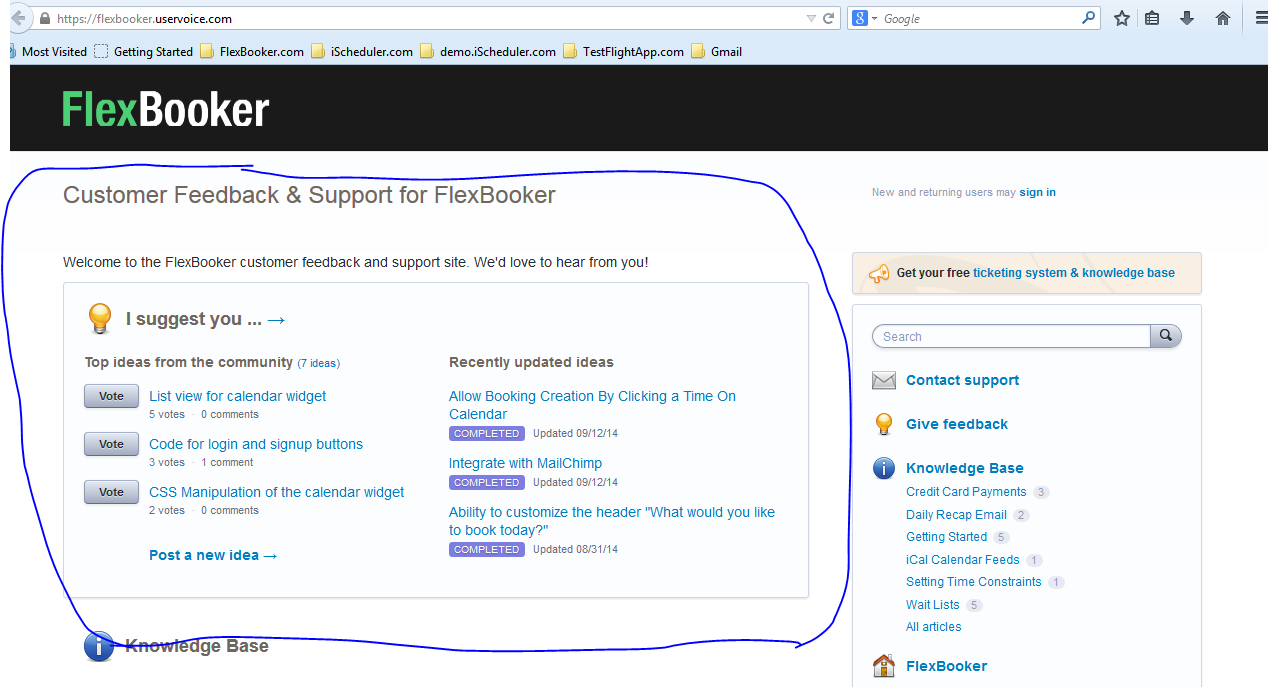This screenshot has width=1268, height=687.
Task: Click the support Search field
Action: [1011, 336]
